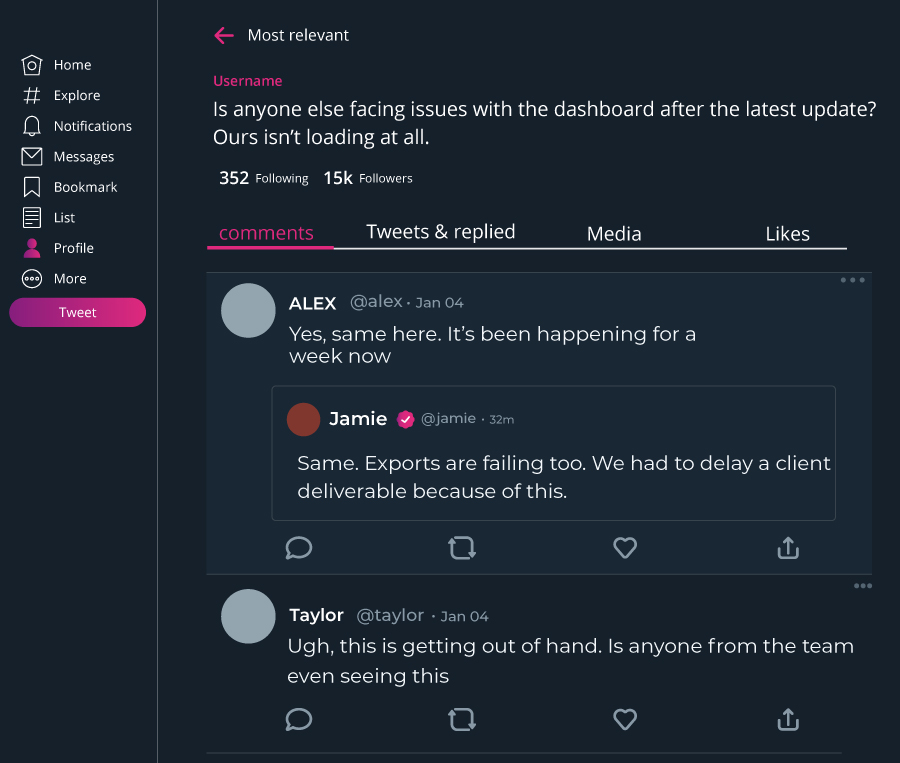Share Alex's comment
The width and height of the screenshot is (900, 763).
(788, 548)
